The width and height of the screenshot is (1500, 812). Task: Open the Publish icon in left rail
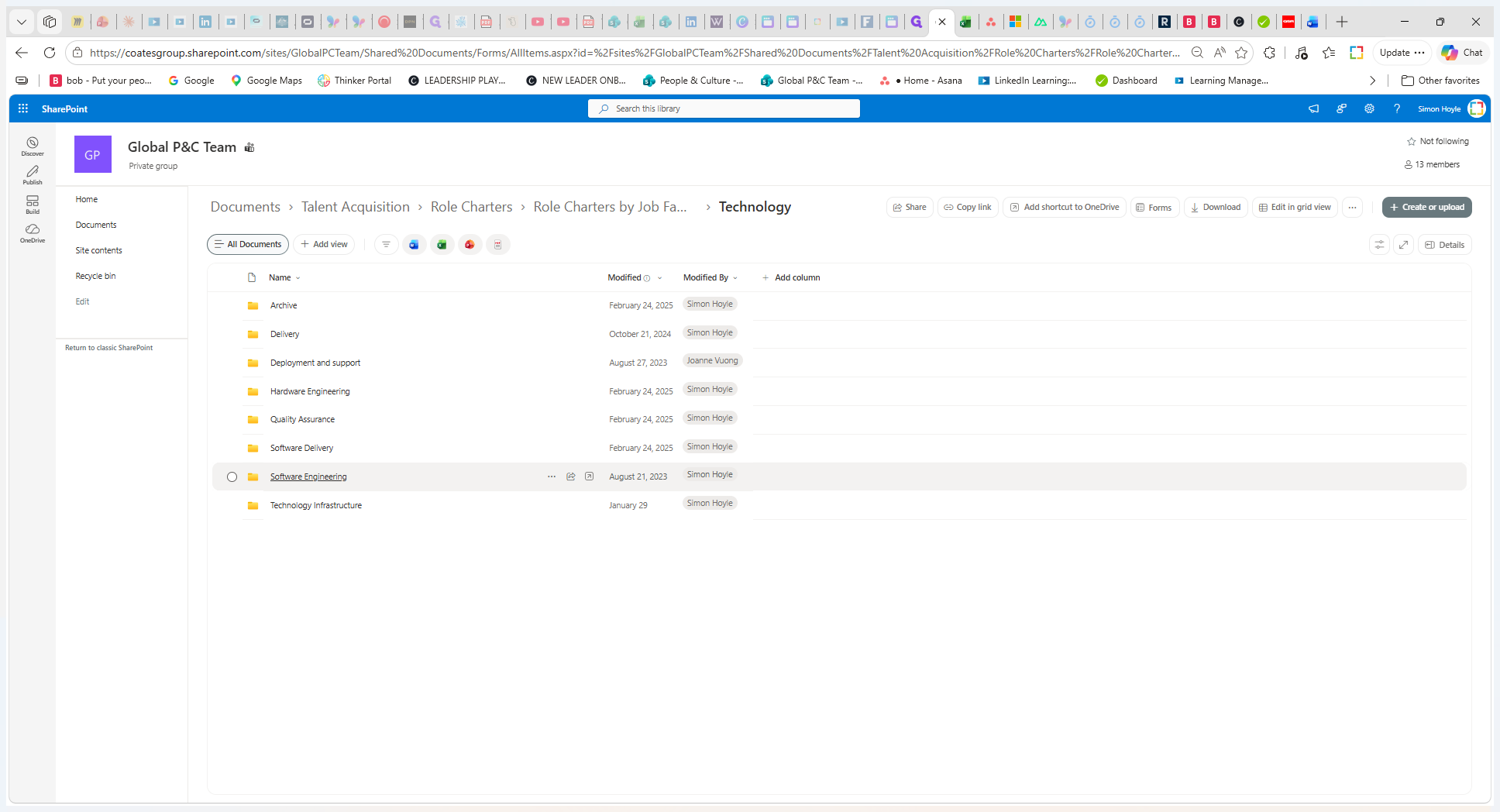[x=33, y=174]
